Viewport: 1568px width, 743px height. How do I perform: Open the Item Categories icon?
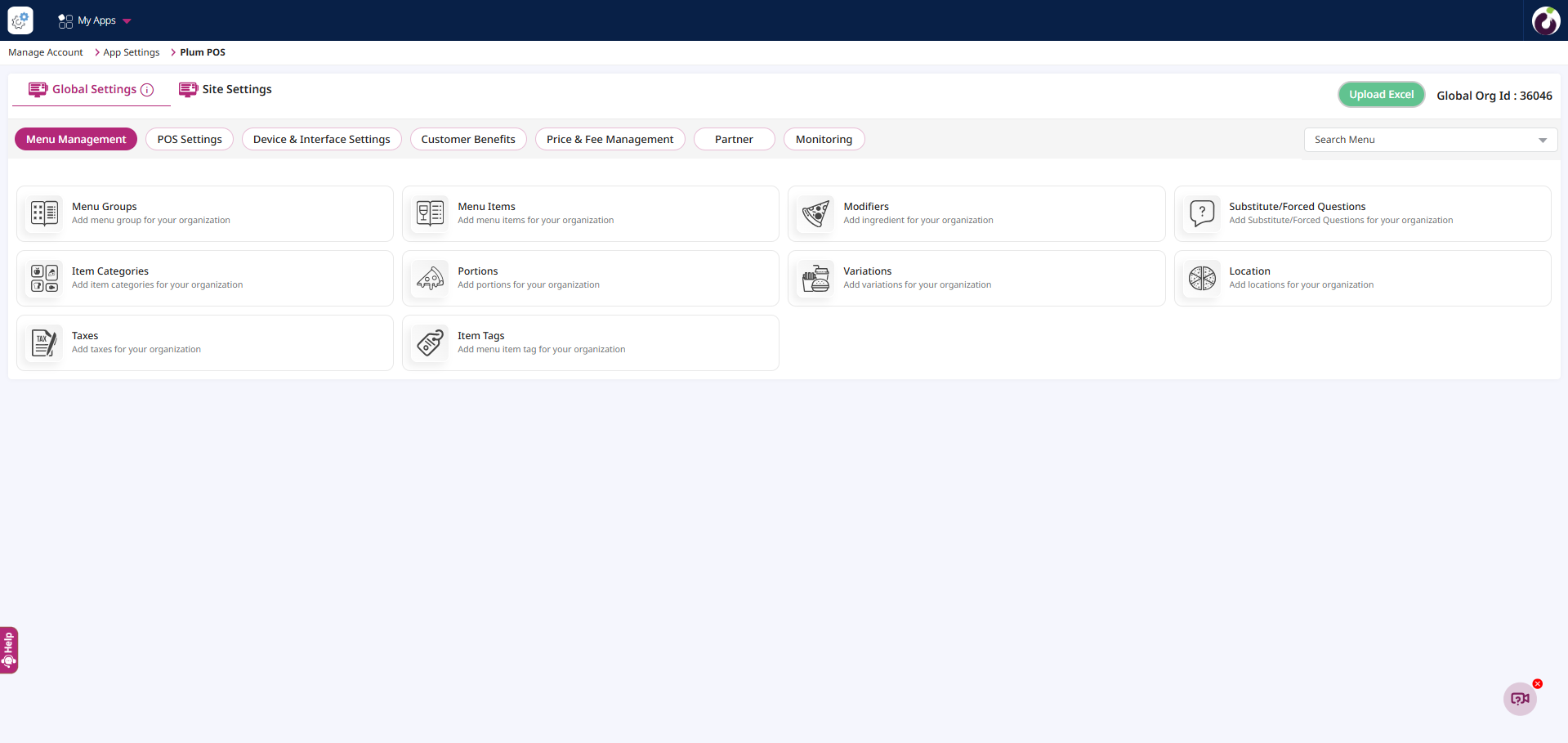(x=44, y=278)
